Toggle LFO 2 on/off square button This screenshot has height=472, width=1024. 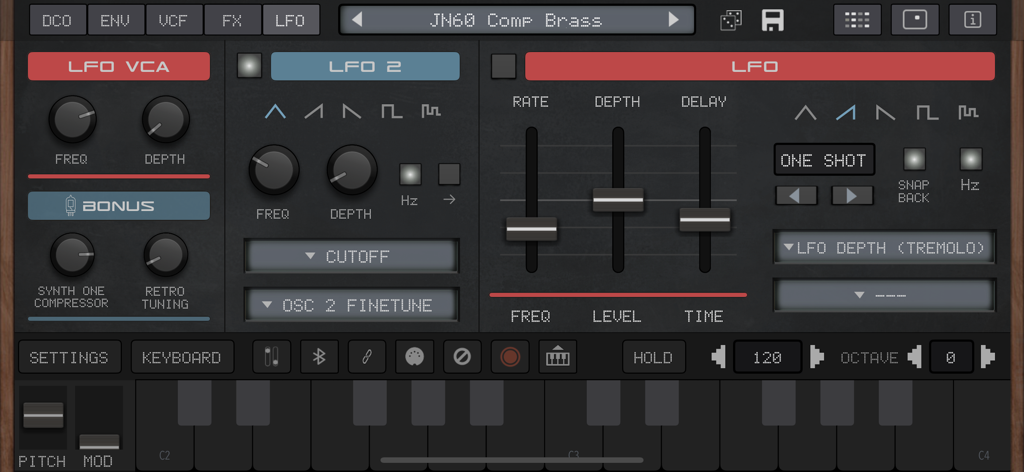tap(249, 66)
